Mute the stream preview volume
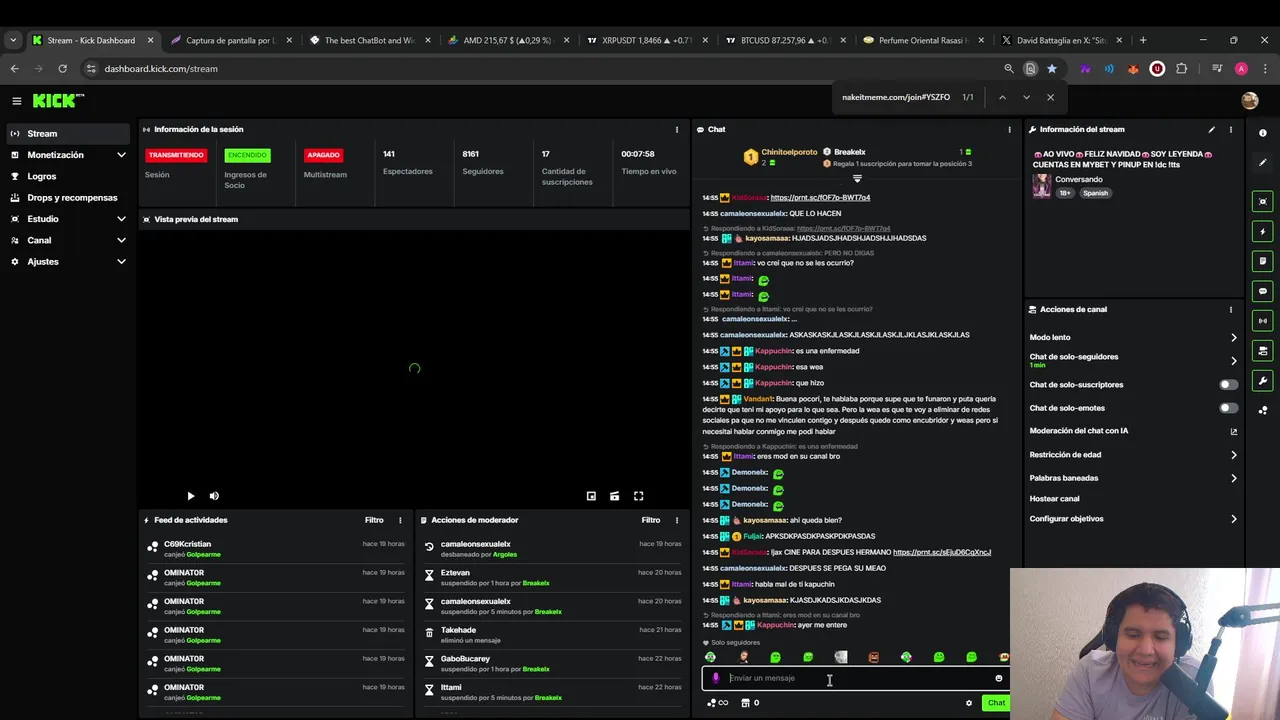Image resolution: width=1280 pixels, height=720 pixels. coord(214,496)
